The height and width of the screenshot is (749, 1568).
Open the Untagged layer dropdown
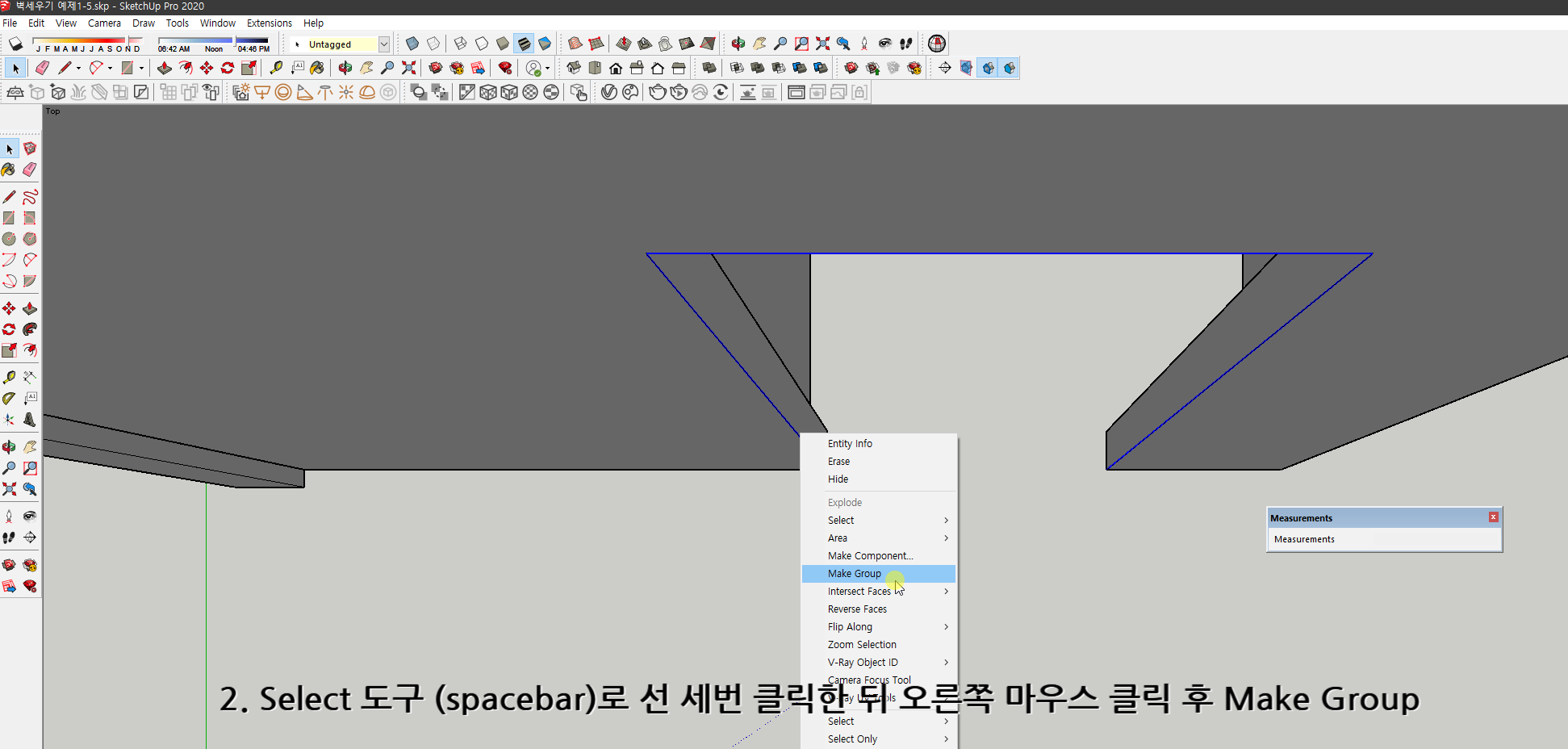384,44
